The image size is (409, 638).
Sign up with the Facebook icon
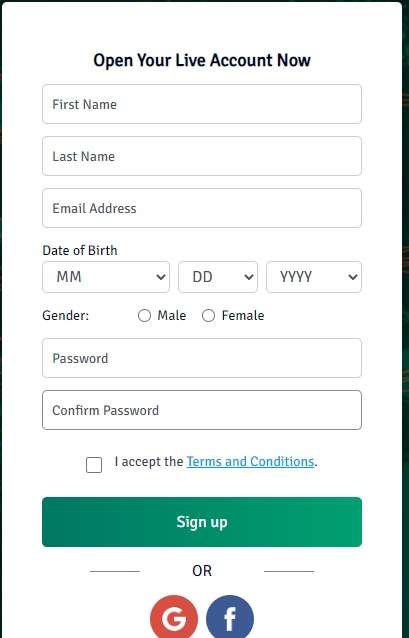point(230,617)
